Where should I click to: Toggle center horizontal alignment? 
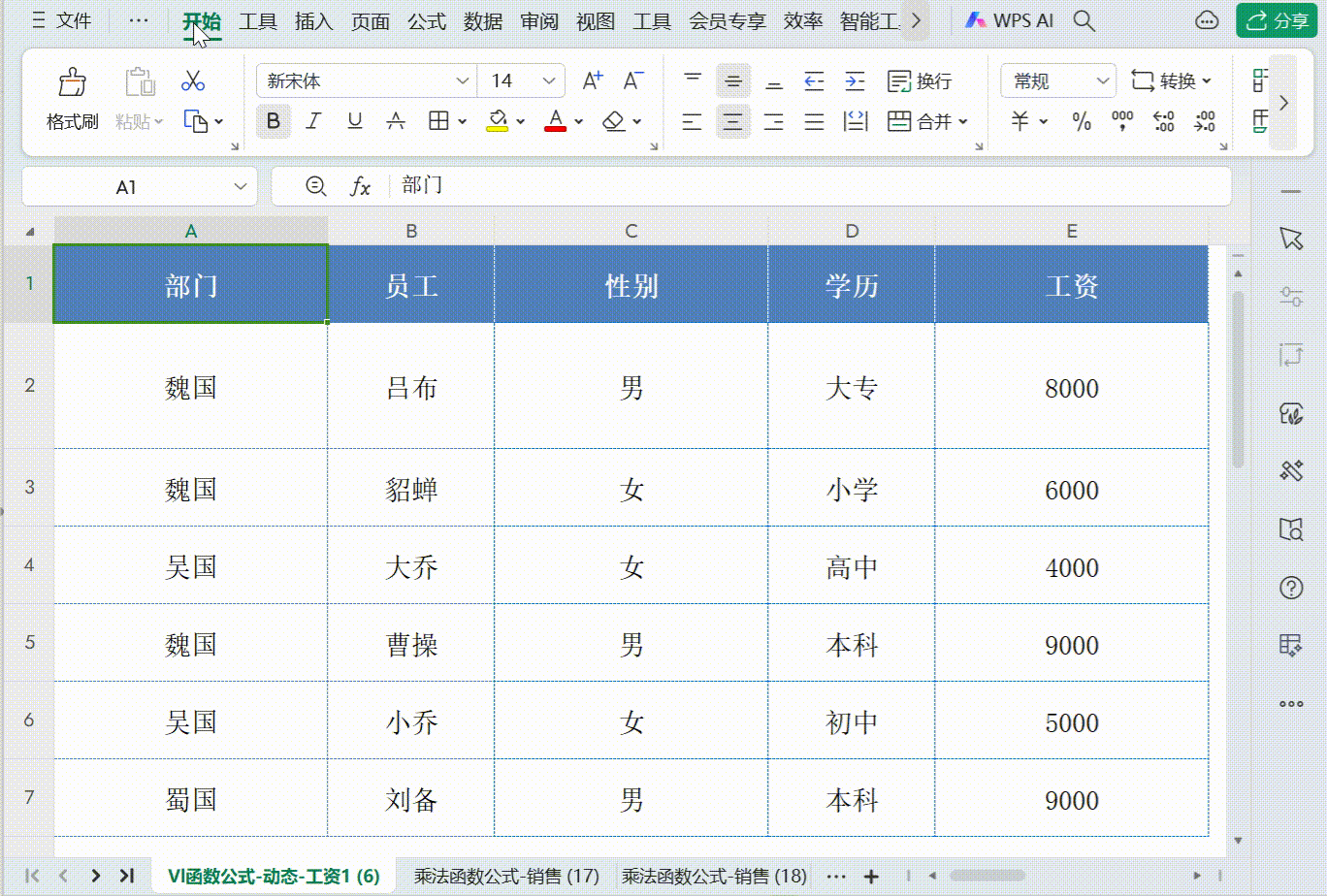pyautogui.click(x=733, y=121)
